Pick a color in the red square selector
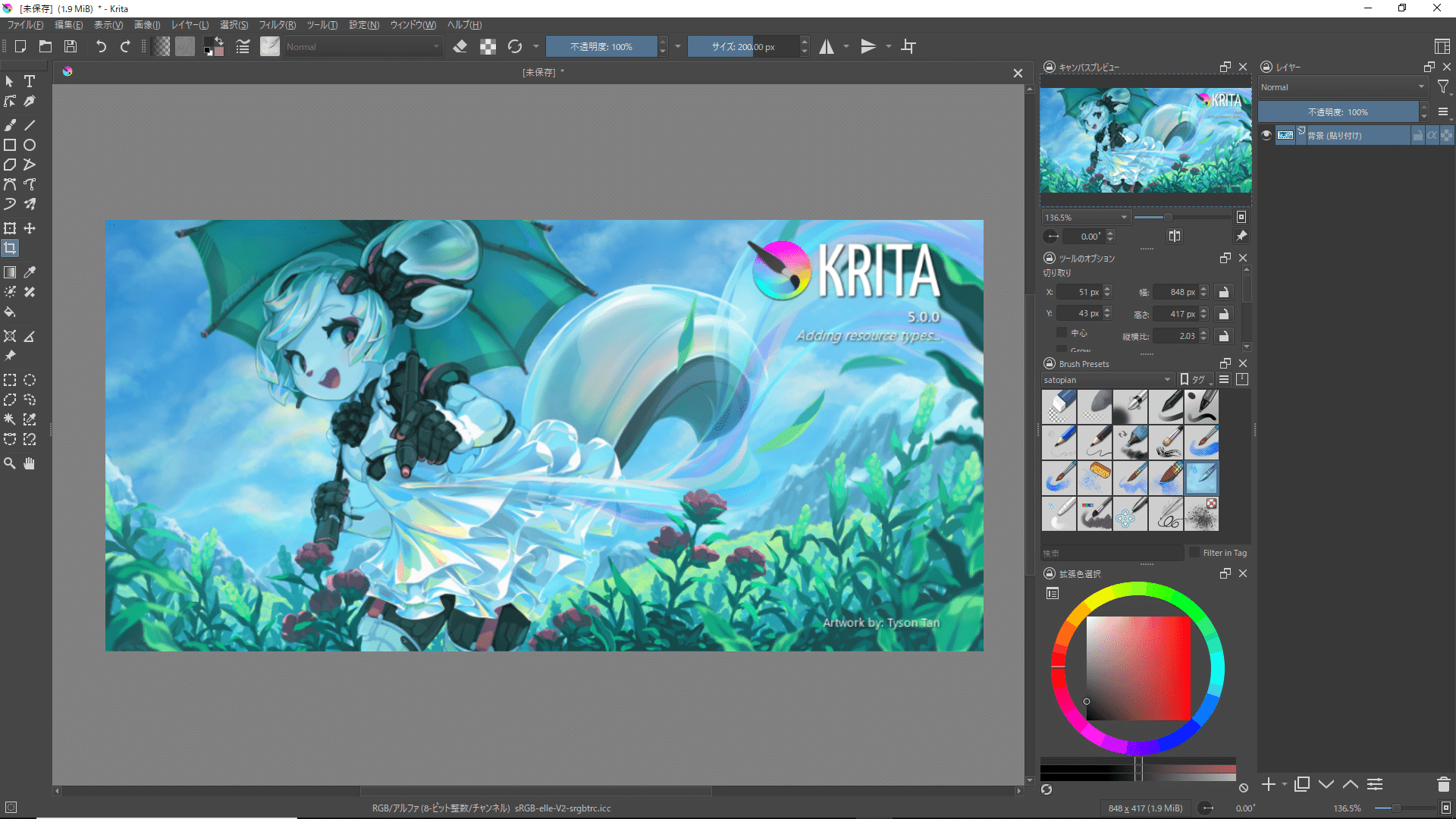1456x819 pixels. [x=1138, y=668]
